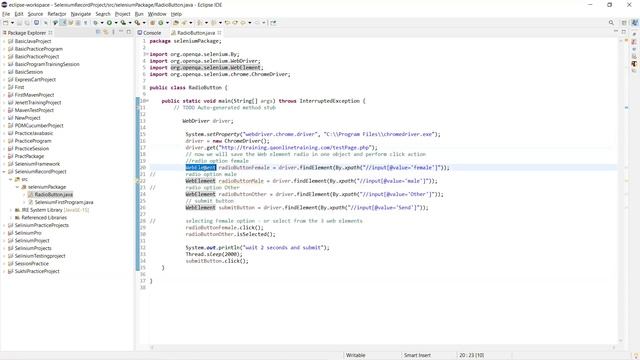Click the magnifier Search icon at the toolbar's right
Viewport: 640px width, 360px height.
pyautogui.click(x=611, y=23)
